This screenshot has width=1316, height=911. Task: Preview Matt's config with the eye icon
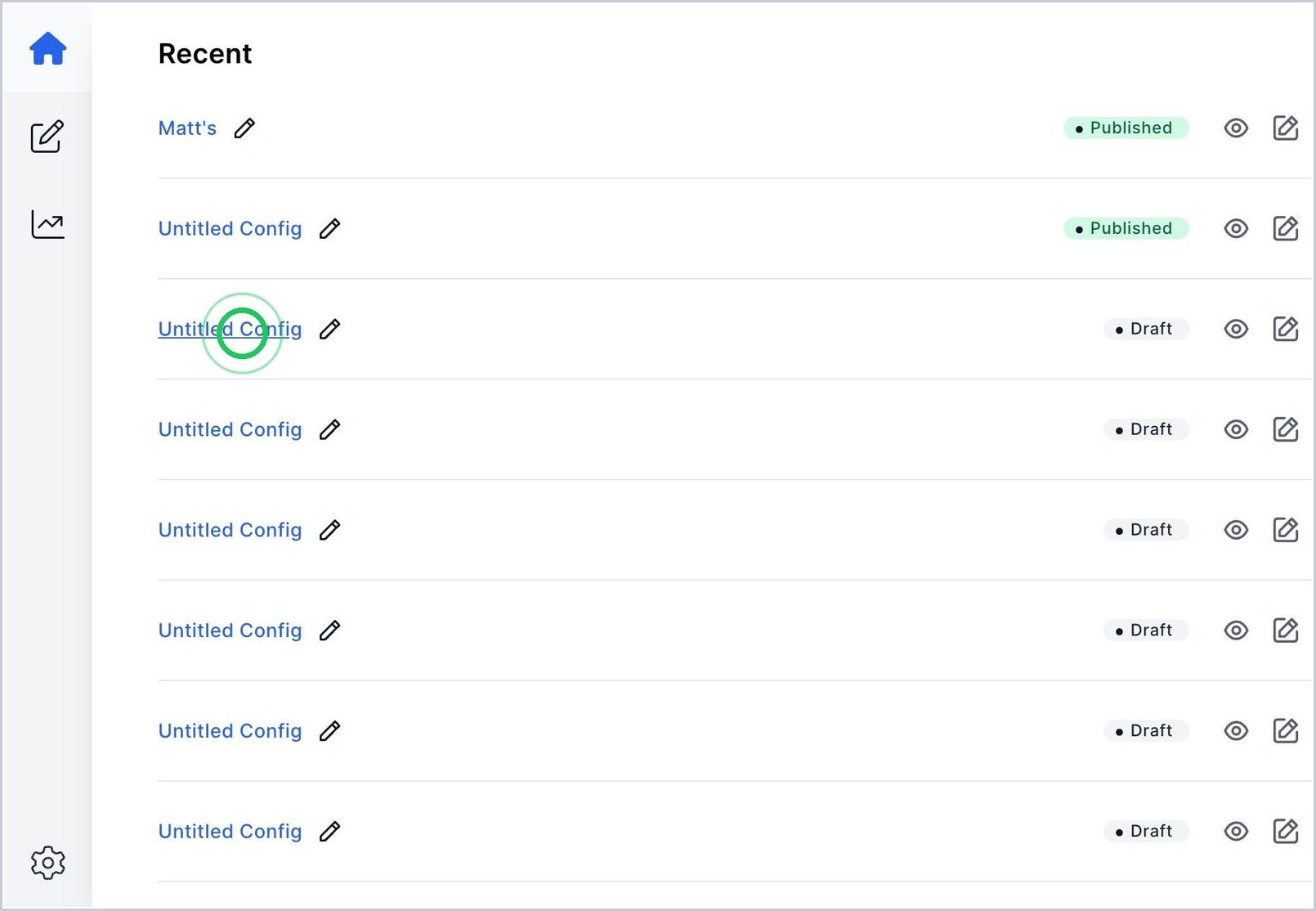1236,128
